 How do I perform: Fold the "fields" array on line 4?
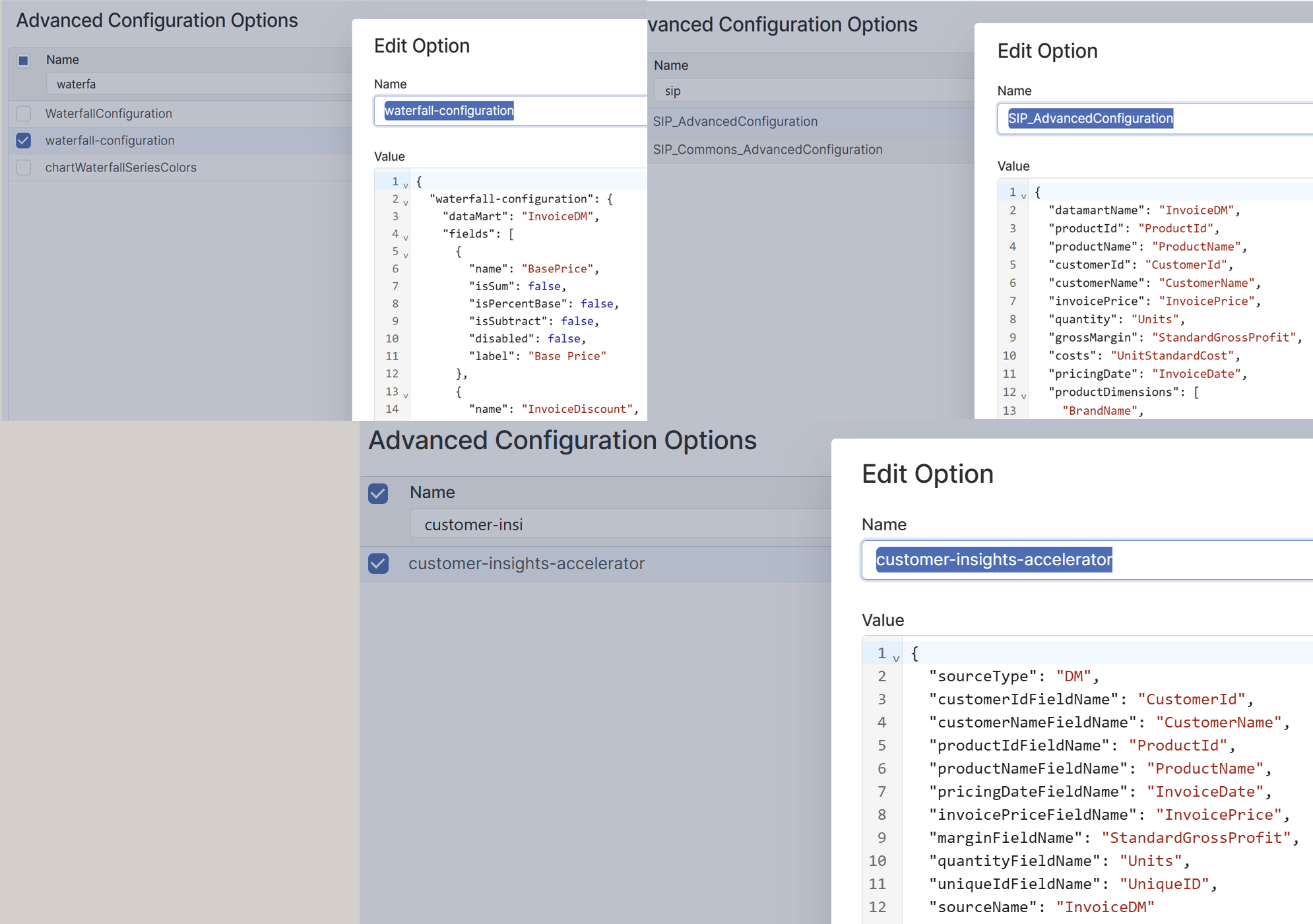point(406,237)
